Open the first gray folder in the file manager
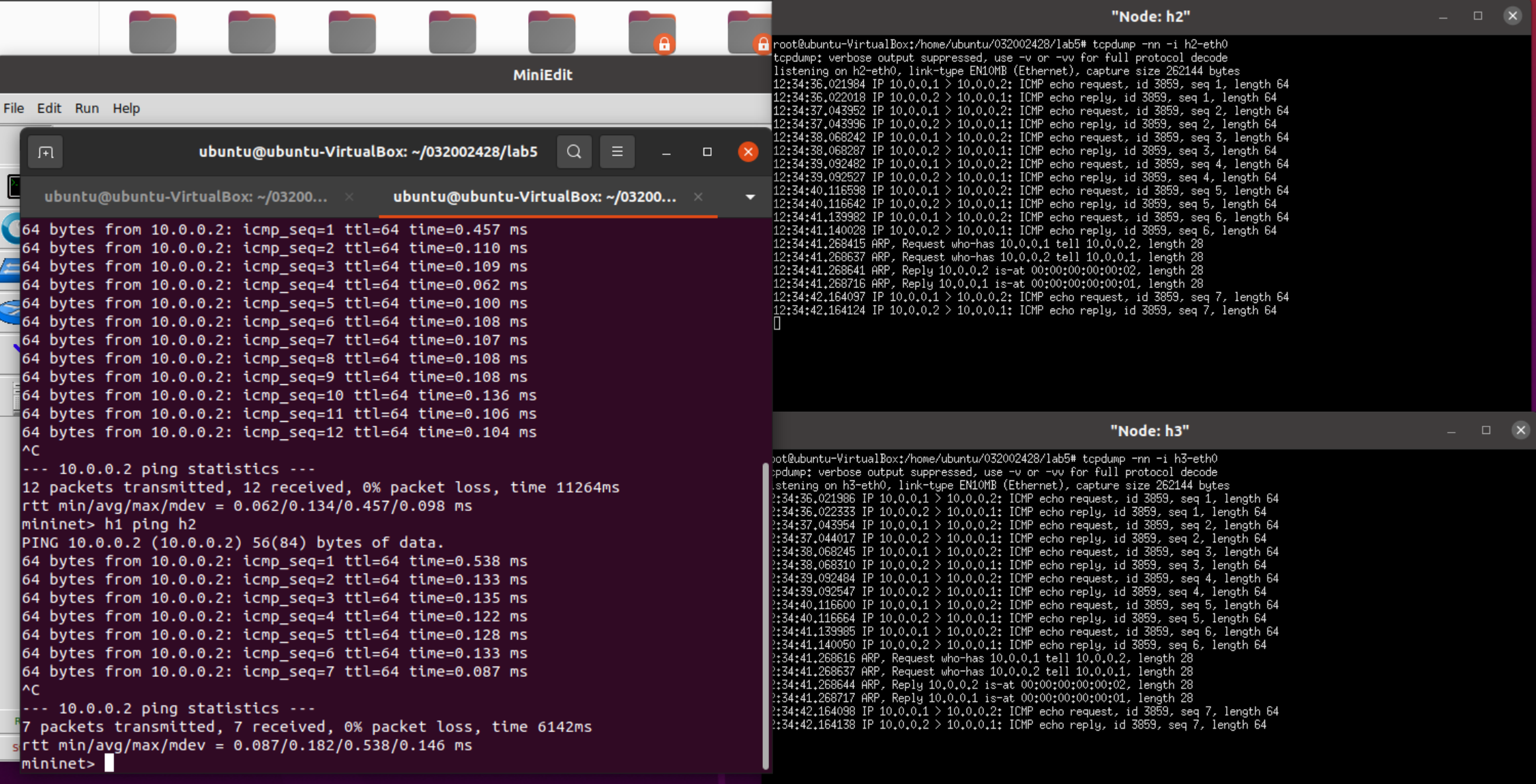 [152, 32]
